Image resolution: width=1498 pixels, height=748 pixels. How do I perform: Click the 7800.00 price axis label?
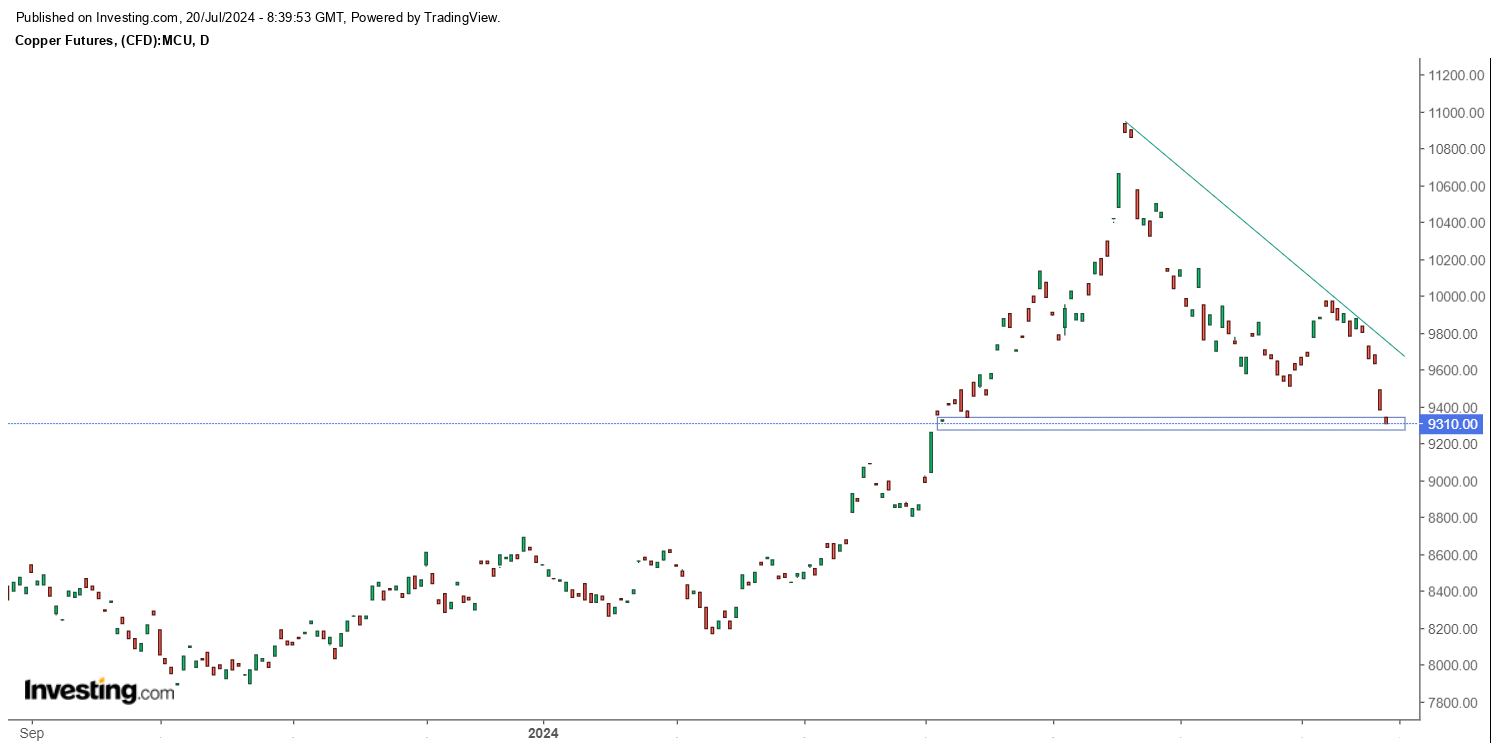click(x=1454, y=703)
